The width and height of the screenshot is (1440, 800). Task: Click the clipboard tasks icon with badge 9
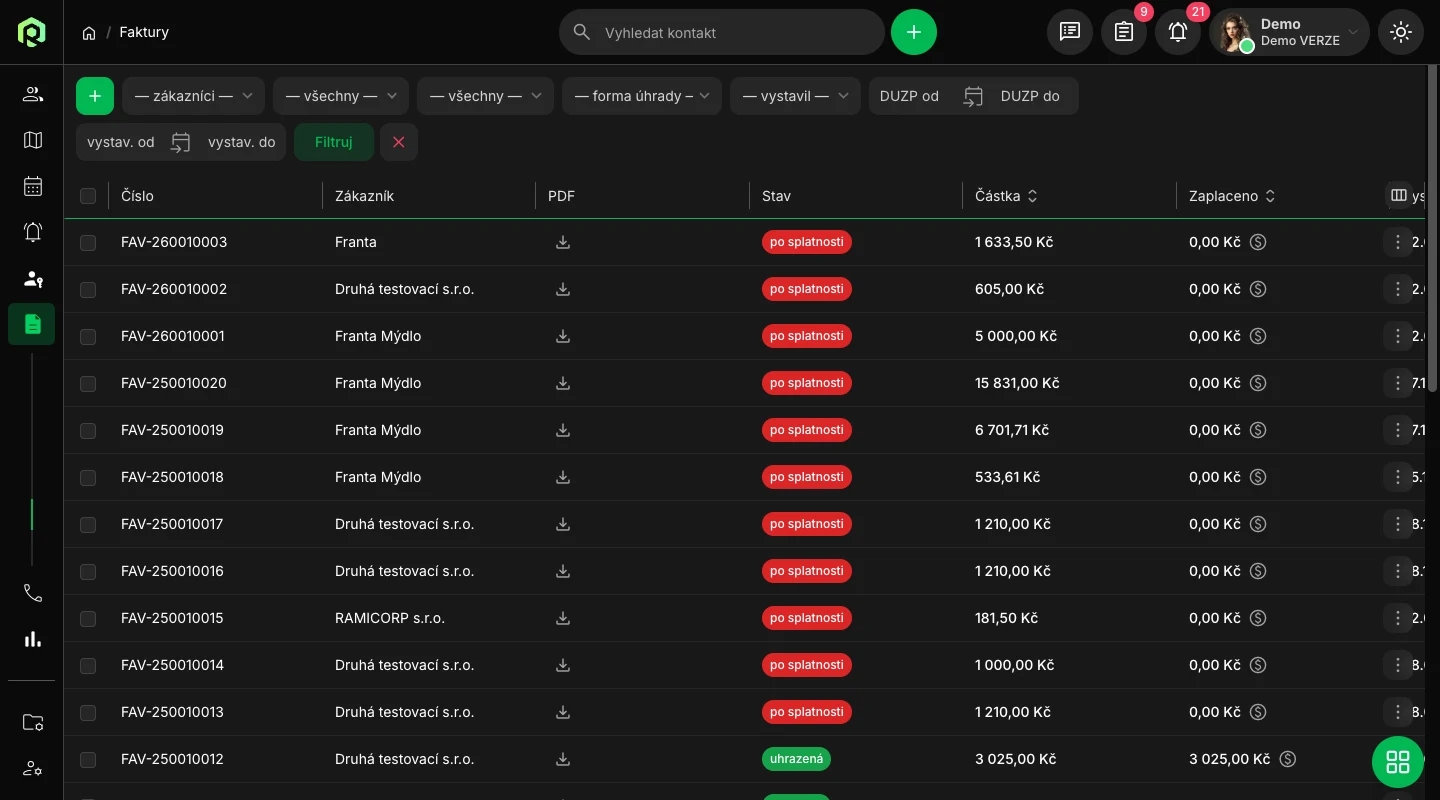click(1124, 32)
